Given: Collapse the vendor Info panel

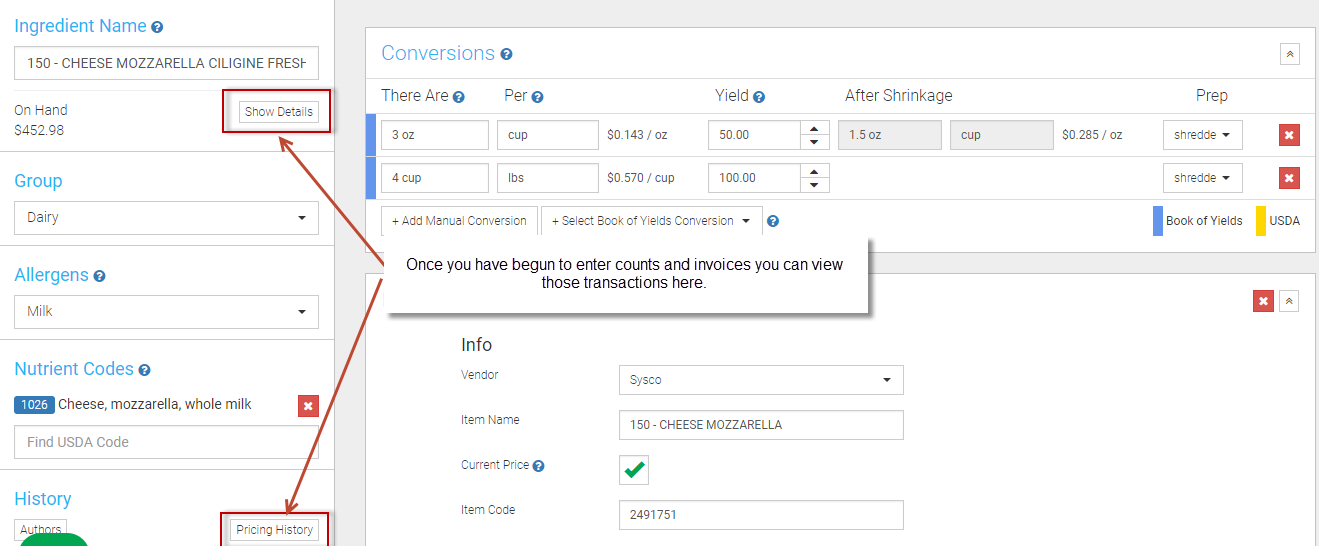Looking at the screenshot, I should (1289, 301).
